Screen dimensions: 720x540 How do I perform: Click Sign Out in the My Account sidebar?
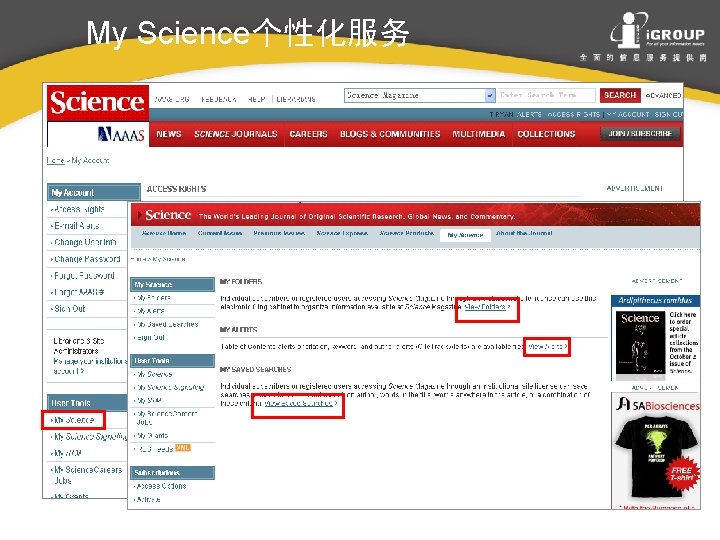coord(69,309)
